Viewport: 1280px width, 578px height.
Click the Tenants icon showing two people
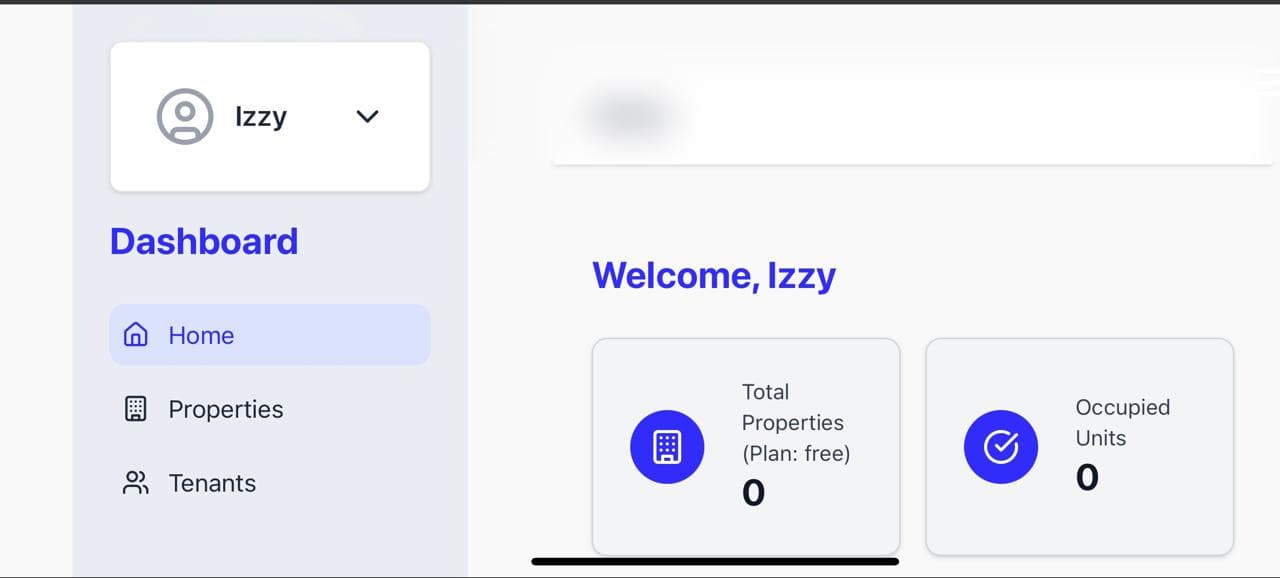(135, 482)
